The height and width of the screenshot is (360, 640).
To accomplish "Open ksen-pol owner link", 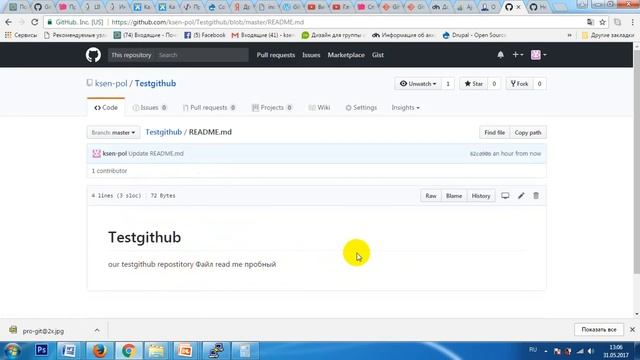I will (x=111, y=83).
